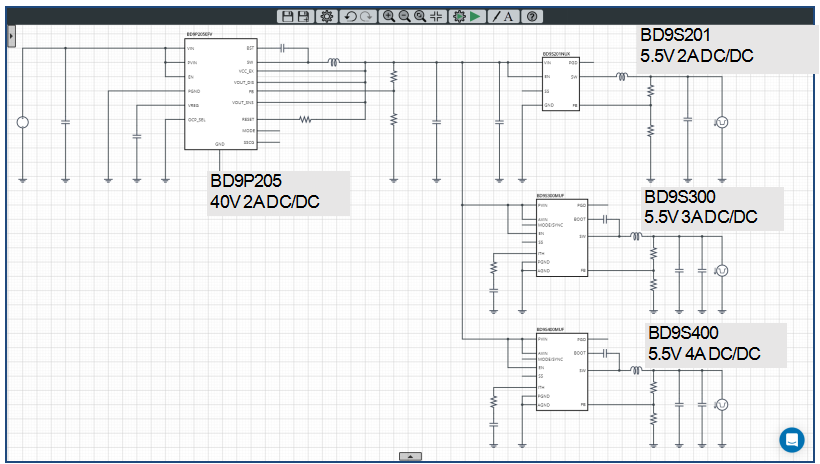The width and height of the screenshot is (820, 464).
Task: Open schematic settings gear
Action: [x=326, y=16]
